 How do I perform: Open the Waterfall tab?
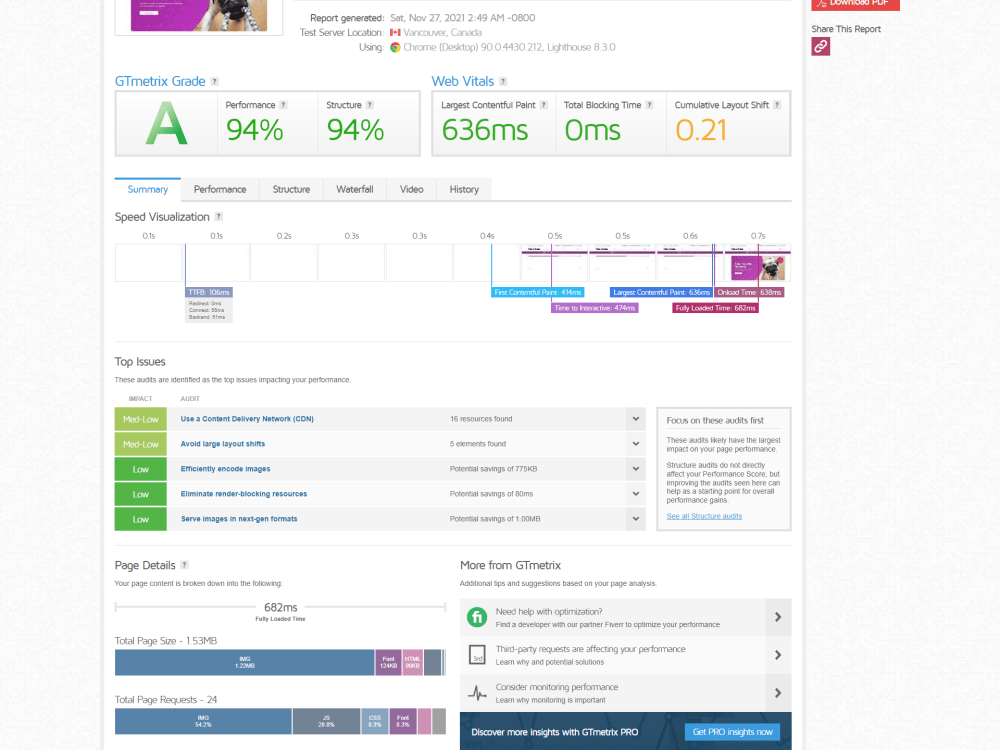(x=355, y=189)
